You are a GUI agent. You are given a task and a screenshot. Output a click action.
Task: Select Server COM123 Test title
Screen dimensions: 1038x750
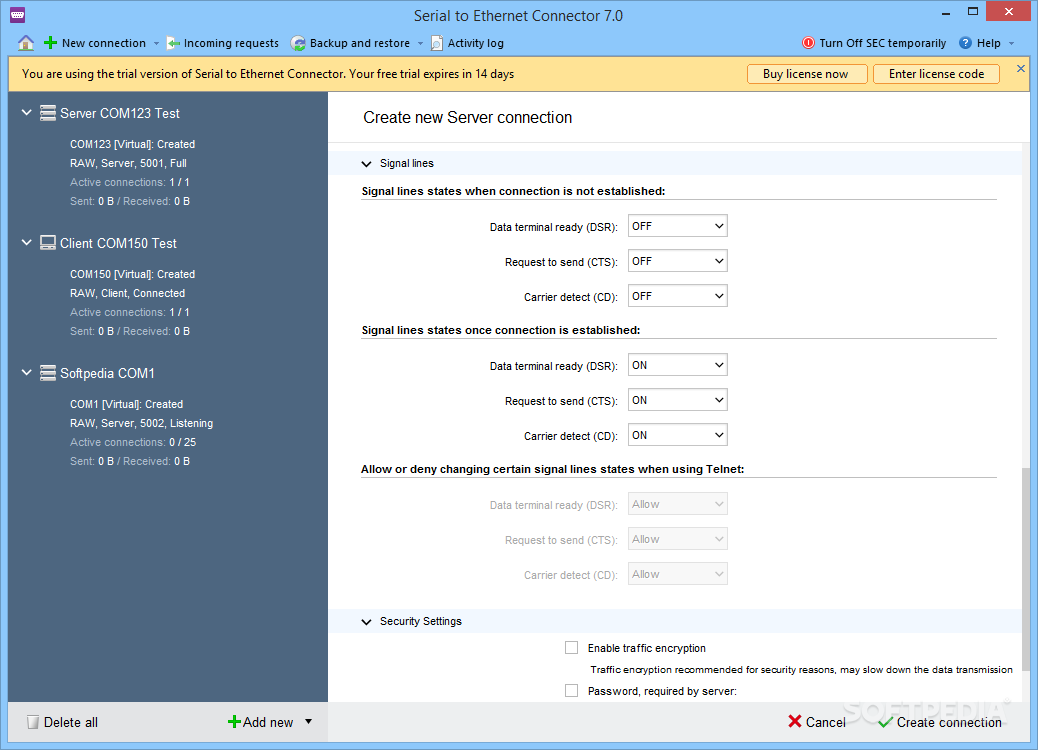(120, 113)
